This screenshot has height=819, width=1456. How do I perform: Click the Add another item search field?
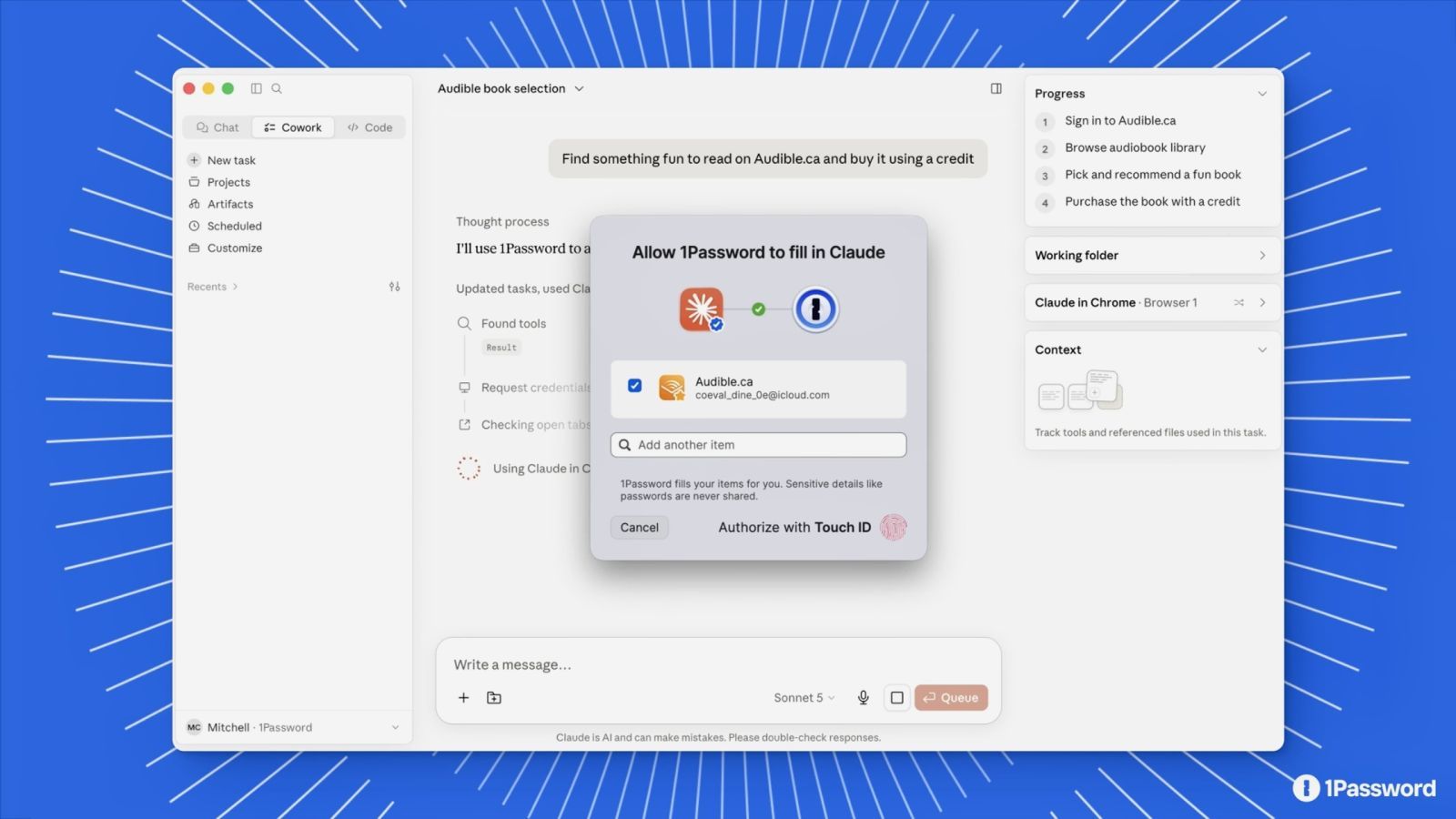[x=758, y=445]
